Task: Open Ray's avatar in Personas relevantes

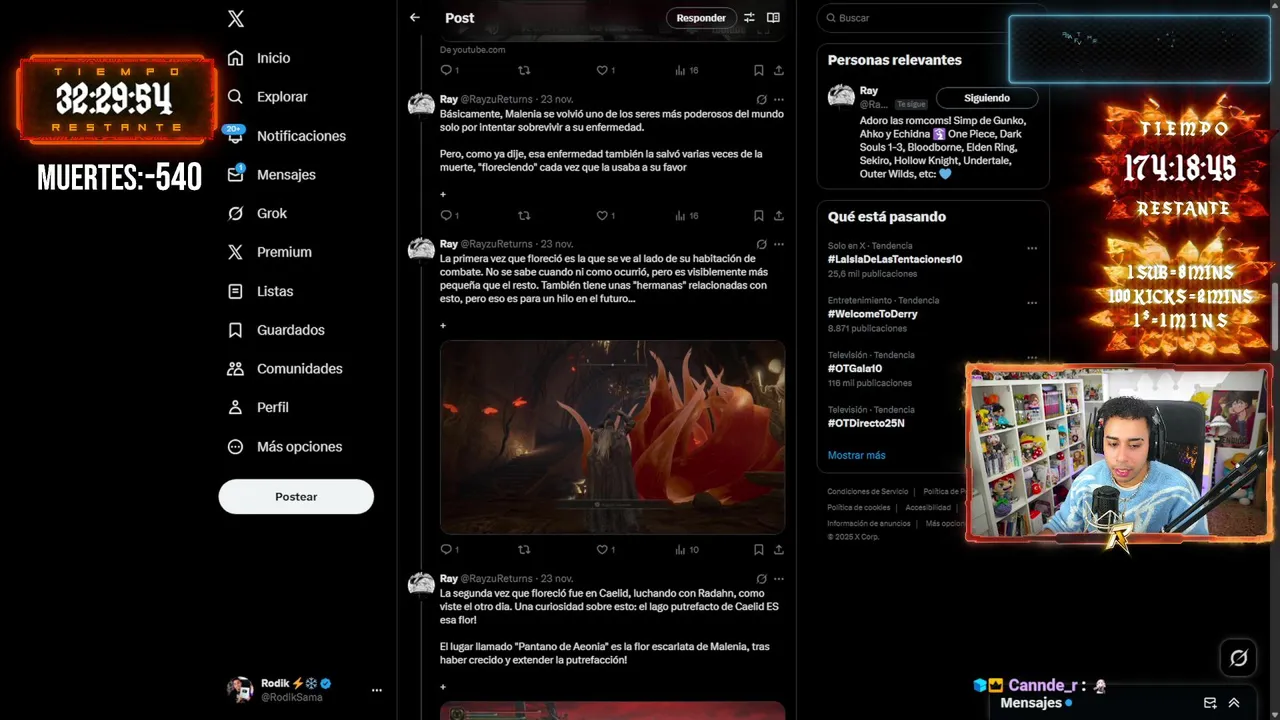Action: (x=841, y=97)
